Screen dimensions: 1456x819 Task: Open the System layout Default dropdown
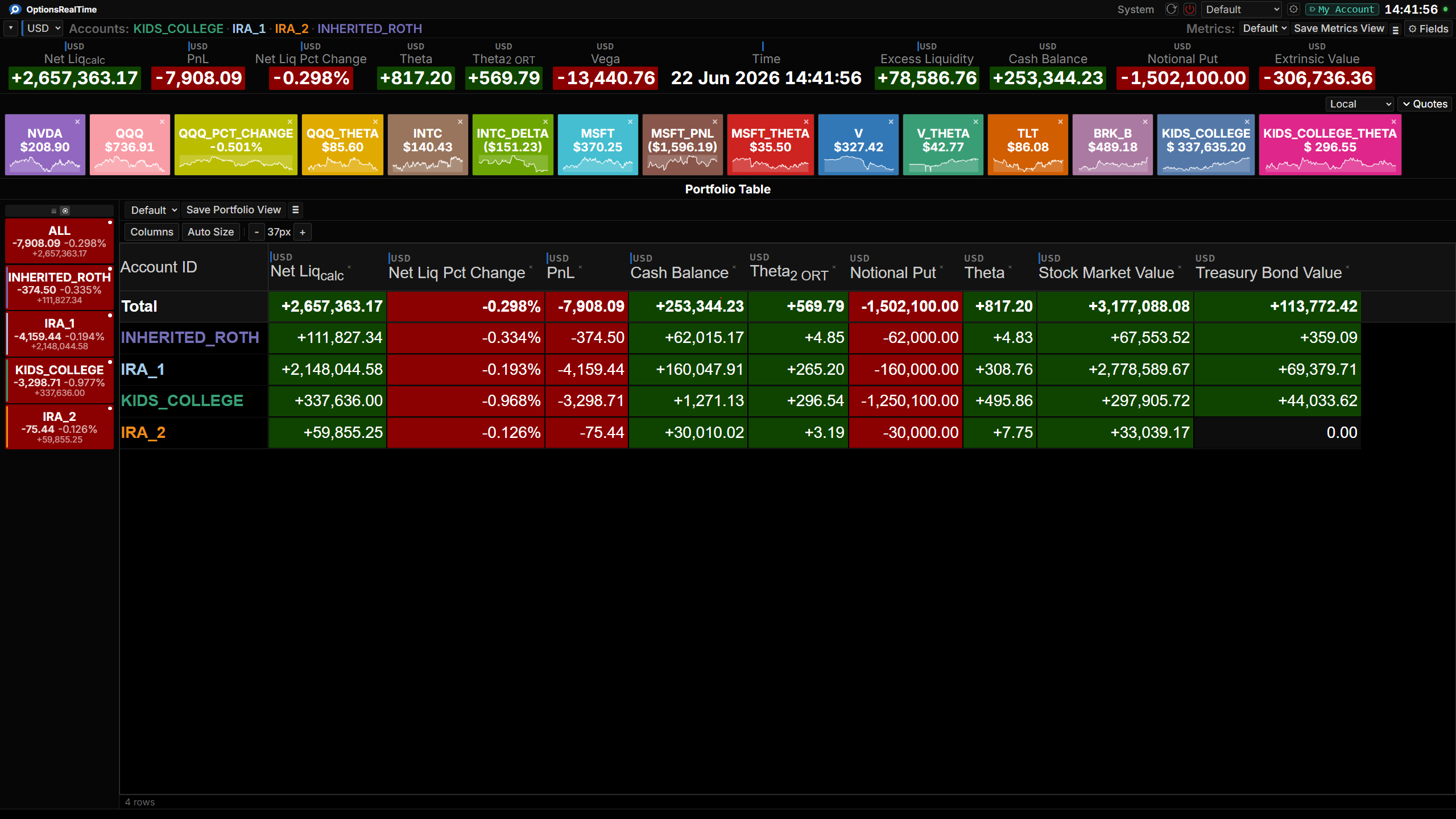point(1242,9)
